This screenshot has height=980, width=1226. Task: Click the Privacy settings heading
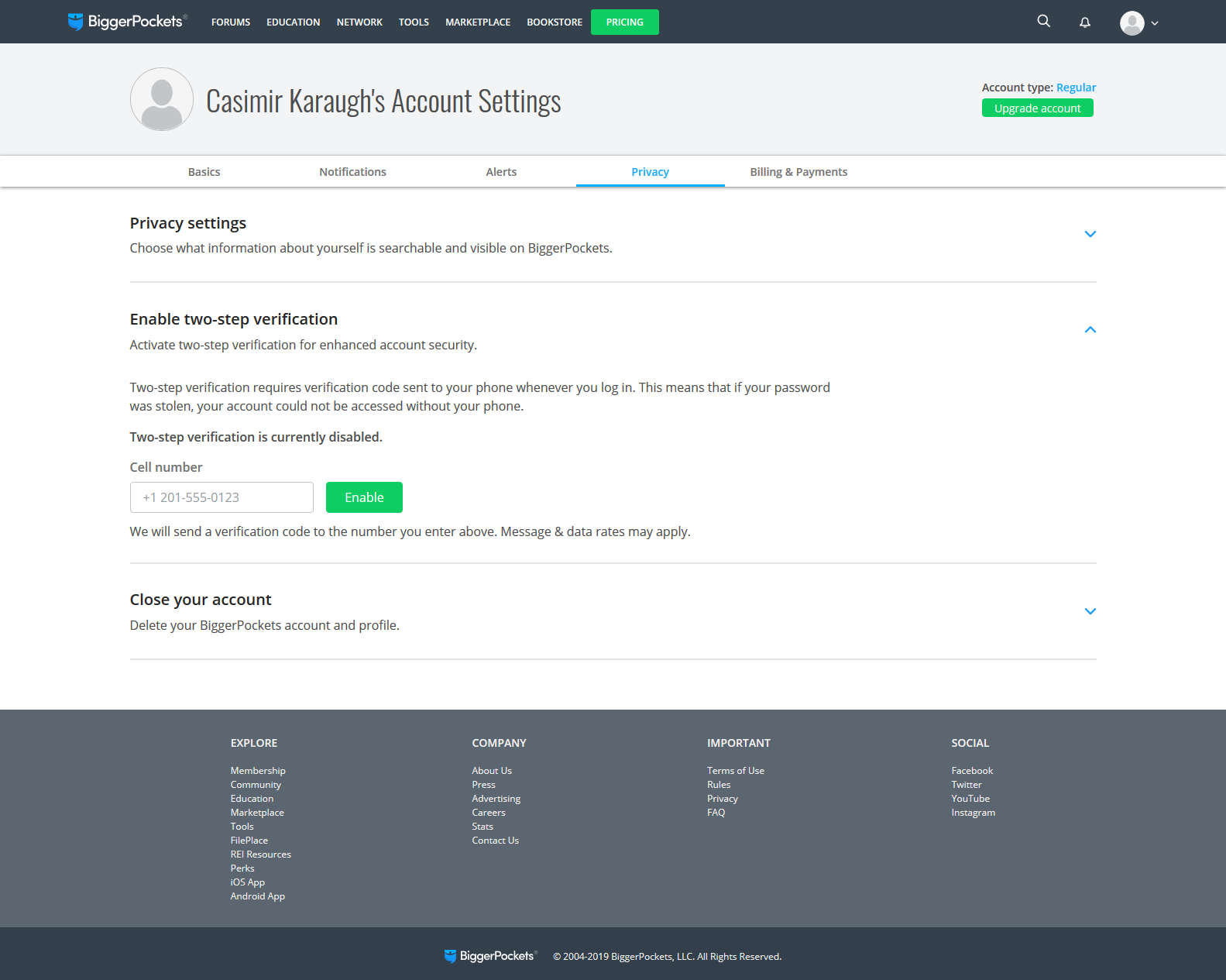pos(188,223)
